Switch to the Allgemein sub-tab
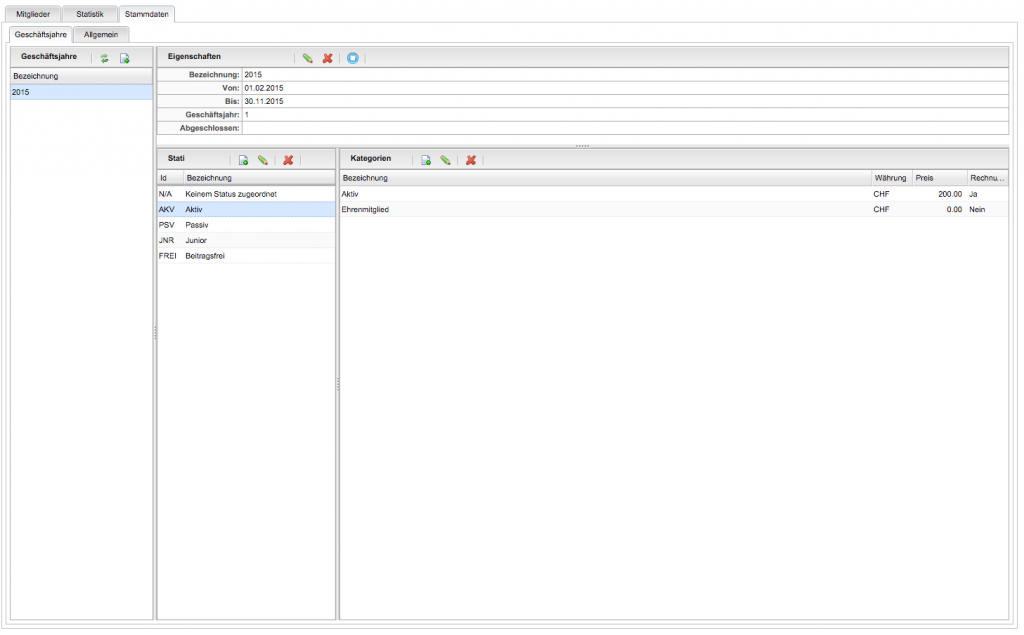The image size is (1024, 635). (101, 35)
